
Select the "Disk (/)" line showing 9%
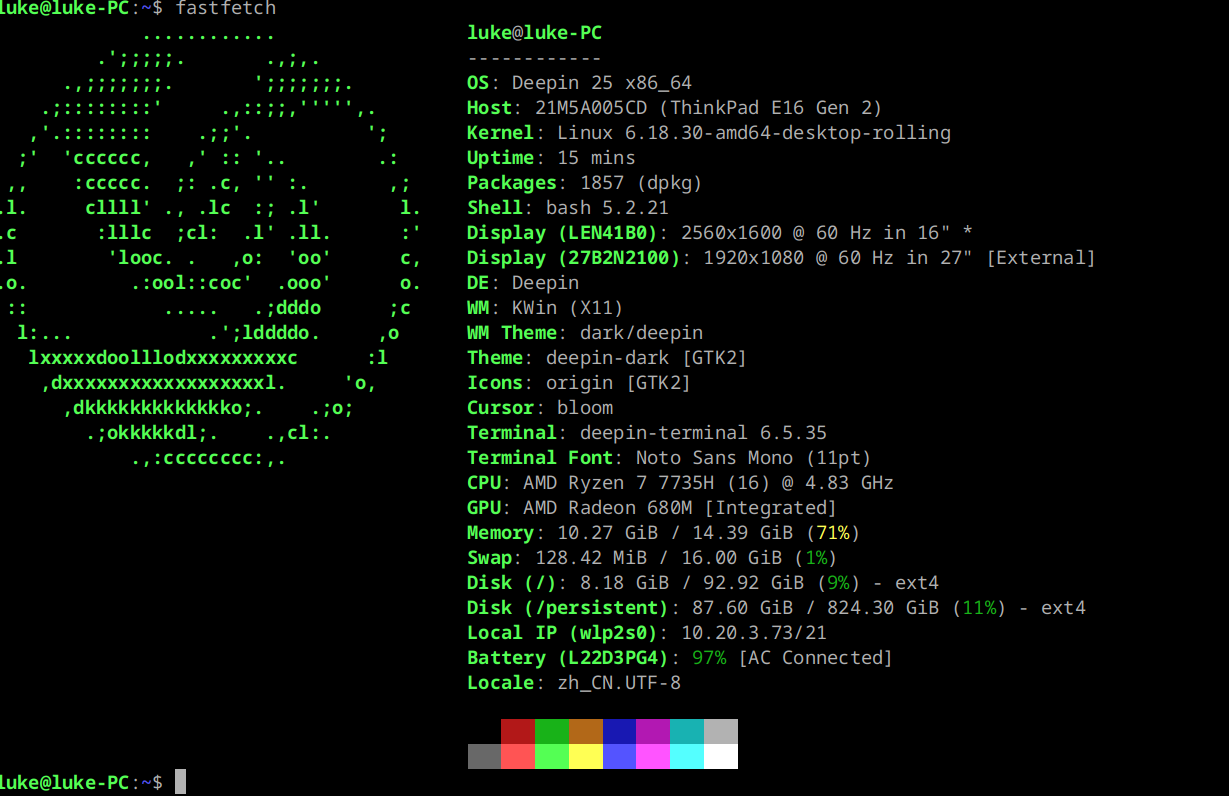(x=703, y=583)
